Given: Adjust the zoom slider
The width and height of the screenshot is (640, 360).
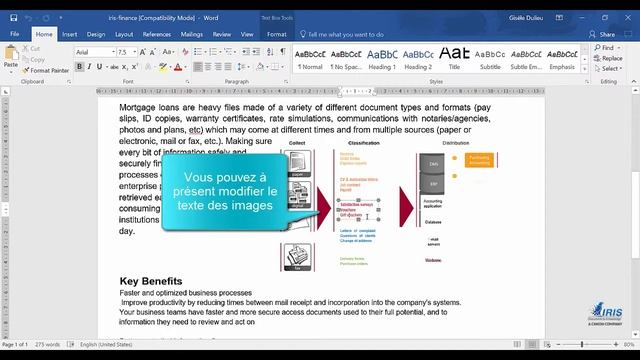Looking at the screenshot, I should [x=582, y=344].
